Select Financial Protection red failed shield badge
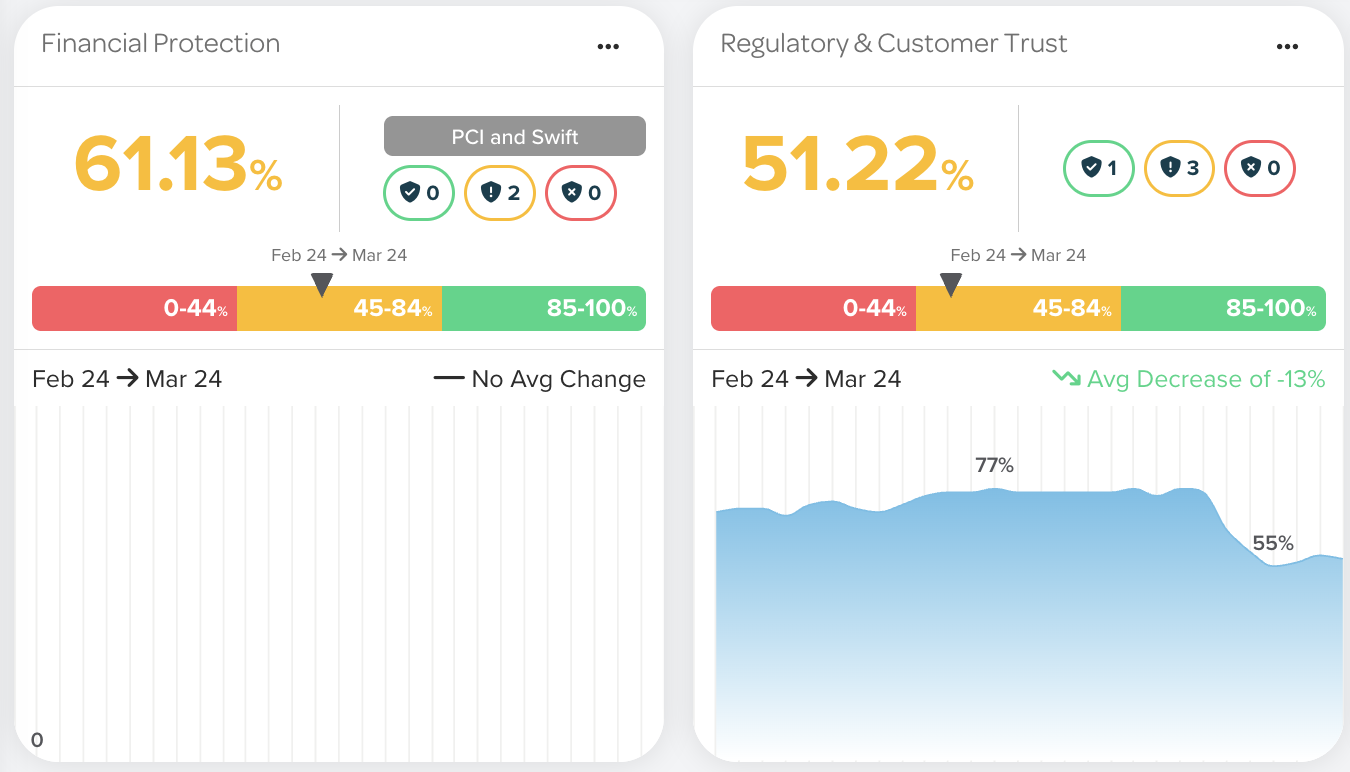This screenshot has width=1350, height=772. [581, 193]
